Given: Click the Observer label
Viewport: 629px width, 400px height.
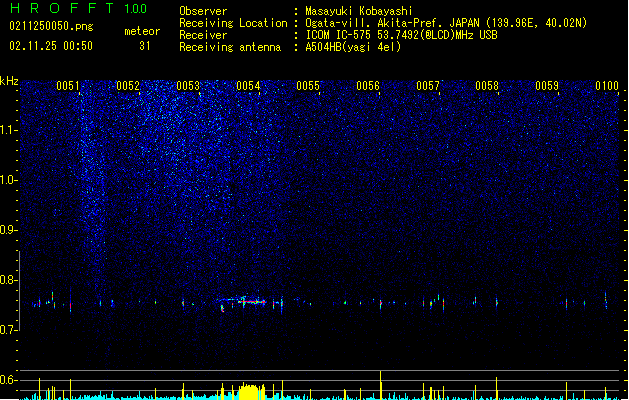Looking at the screenshot, I should click(x=203, y=11).
